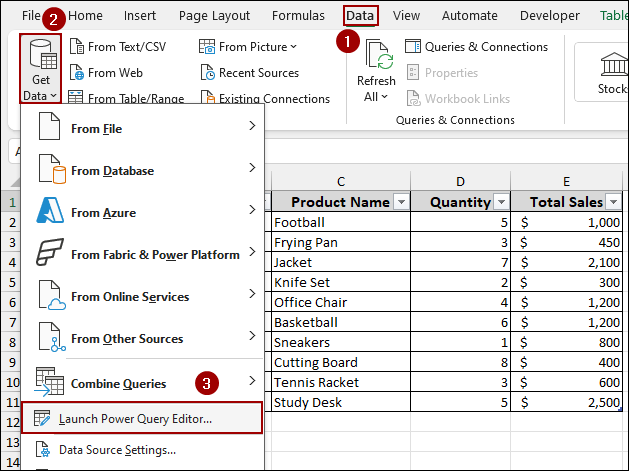629x471 pixels.
Task: Open the Get Data dropdown button
Action: pos(41,69)
